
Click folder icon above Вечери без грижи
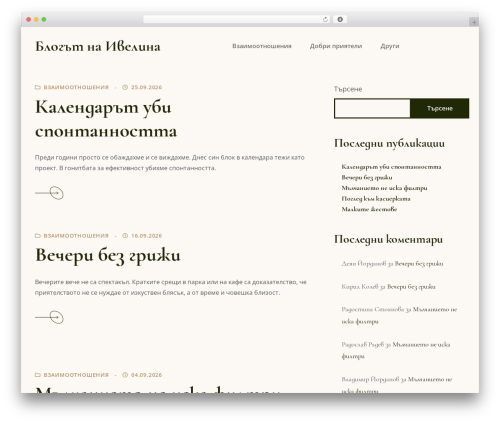coord(38,236)
